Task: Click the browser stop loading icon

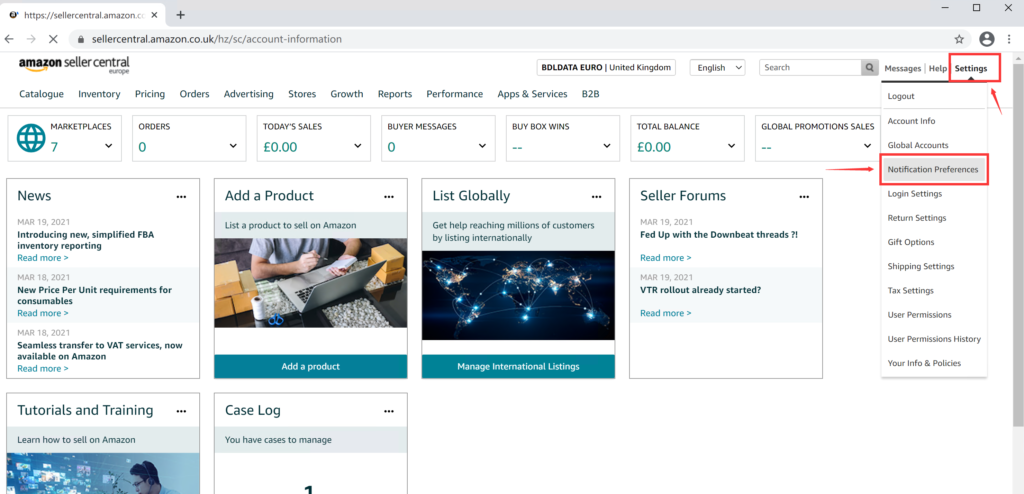Action: click(x=53, y=39)
